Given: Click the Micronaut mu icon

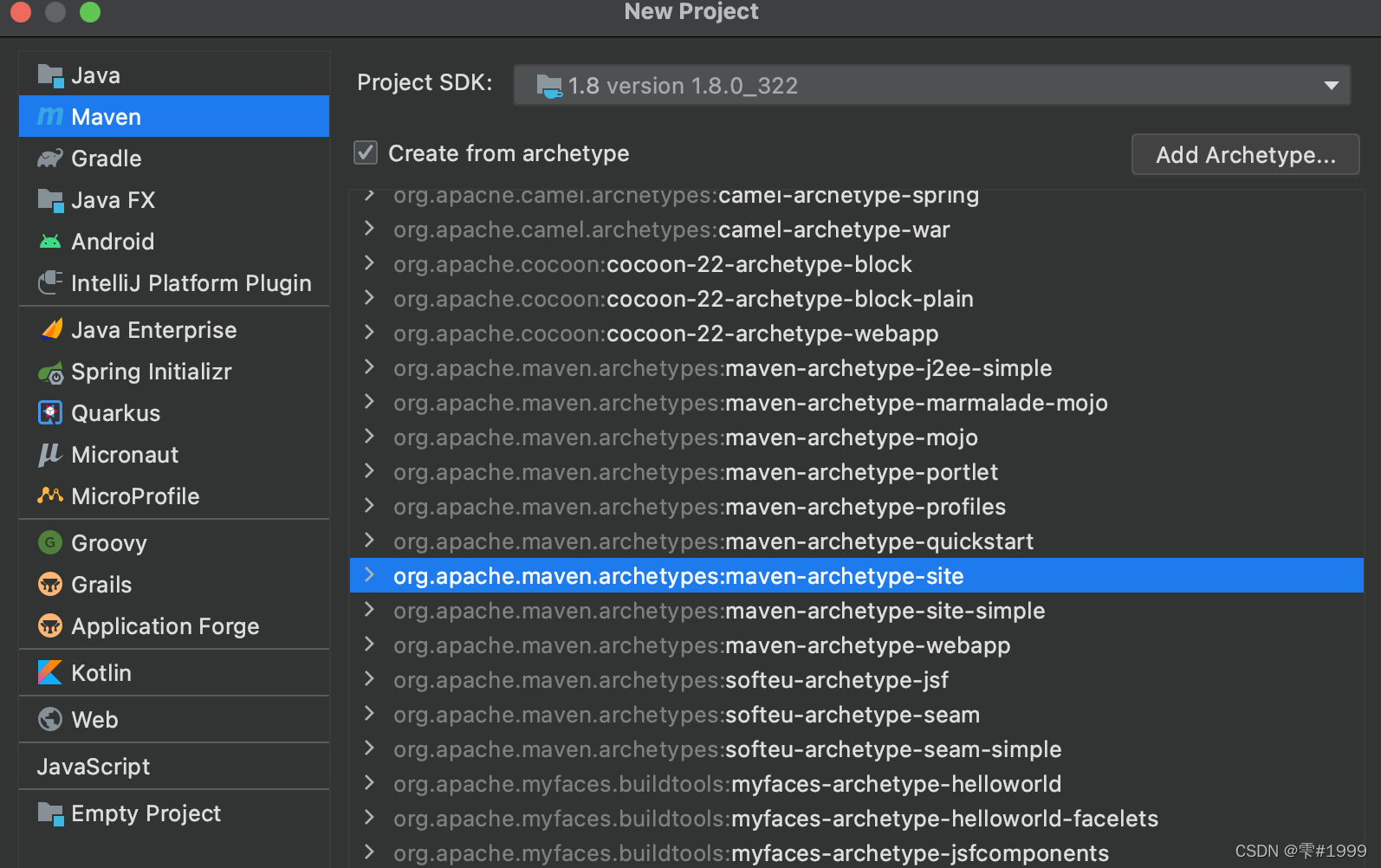Looking at the screenshot, I should [x=50, y=454].
